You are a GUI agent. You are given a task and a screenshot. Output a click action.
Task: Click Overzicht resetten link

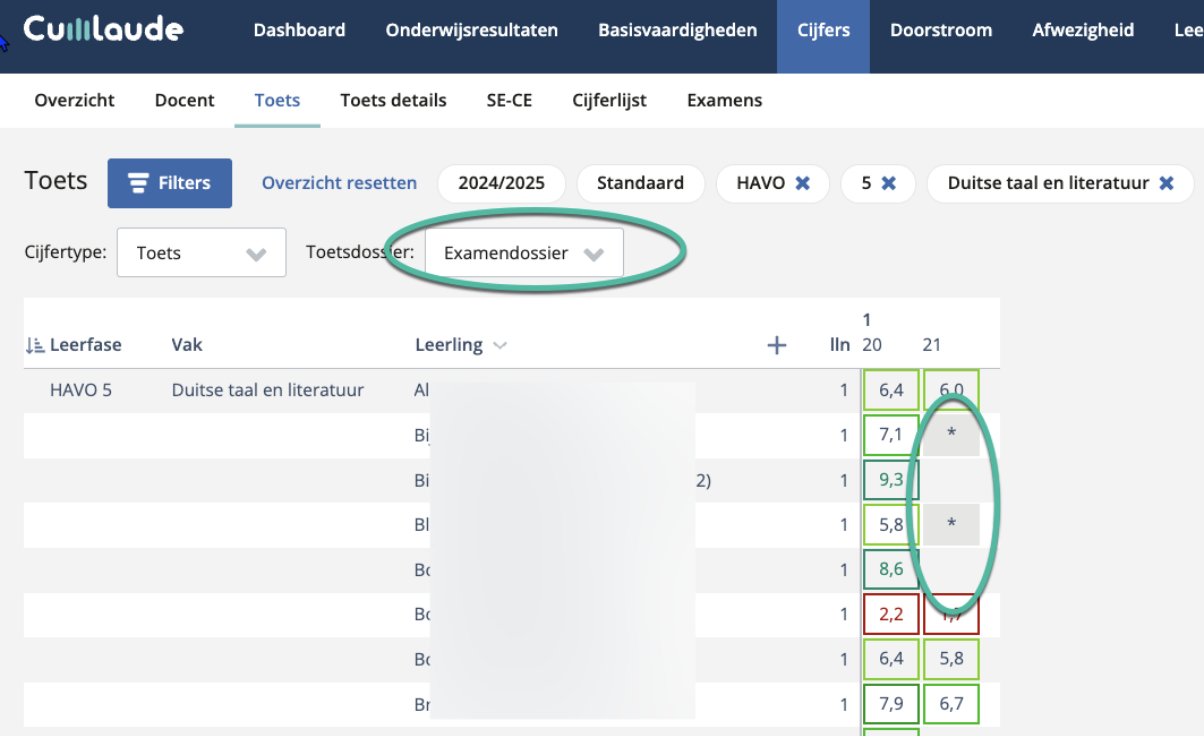pos(339,183)
